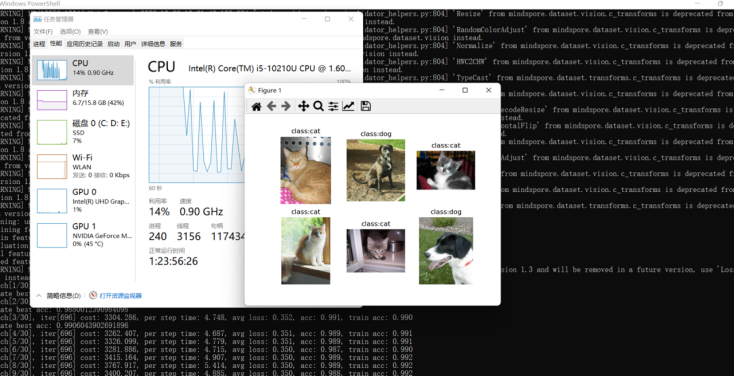Click the 简略信息(D) button label
This screenshot has width=734, height=377.
(x=64, y=296)
